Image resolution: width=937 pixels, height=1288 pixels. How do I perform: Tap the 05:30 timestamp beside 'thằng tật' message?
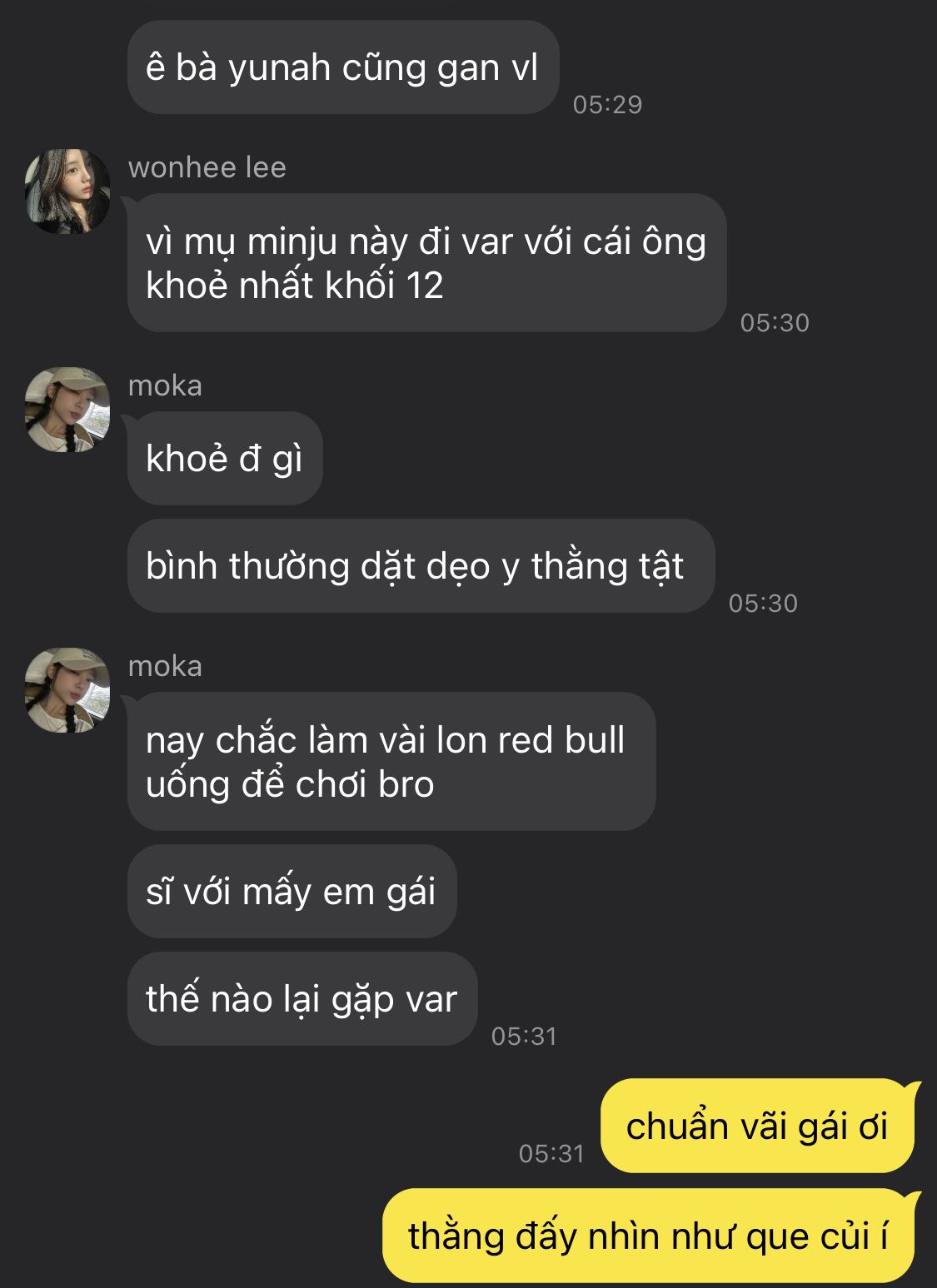point(763,603)
